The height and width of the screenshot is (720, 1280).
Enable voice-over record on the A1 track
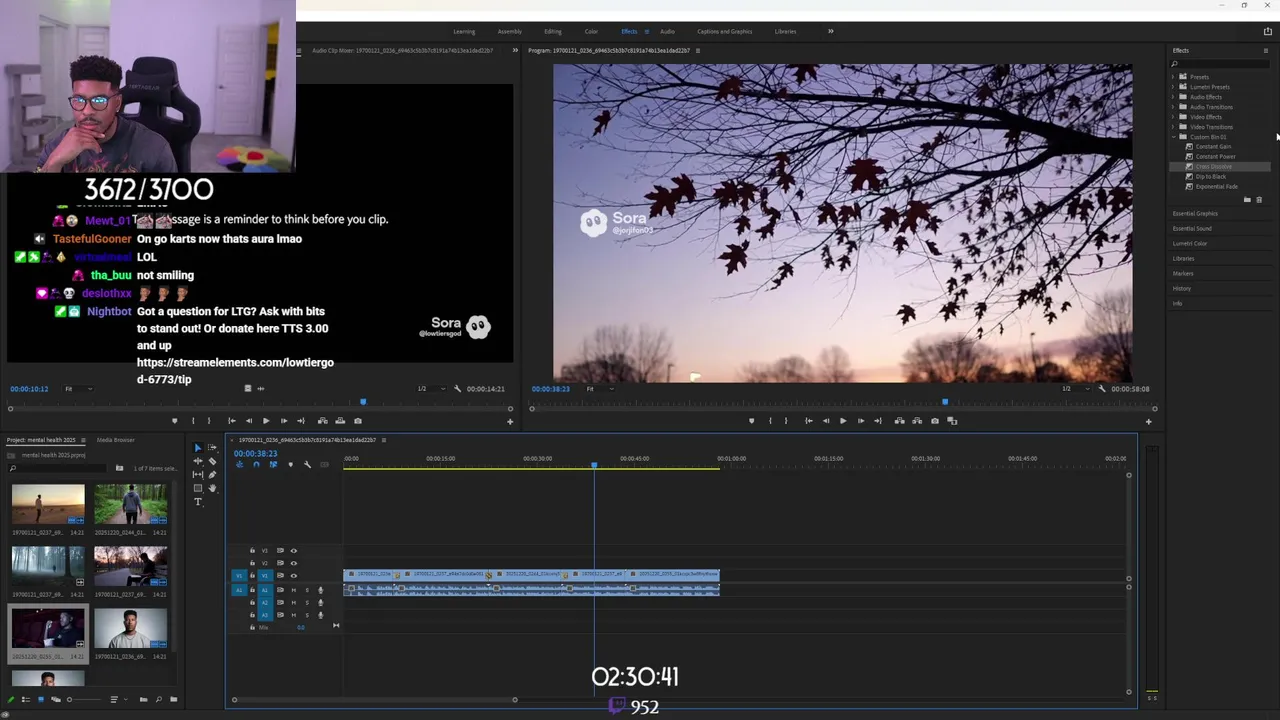point(320,590)
